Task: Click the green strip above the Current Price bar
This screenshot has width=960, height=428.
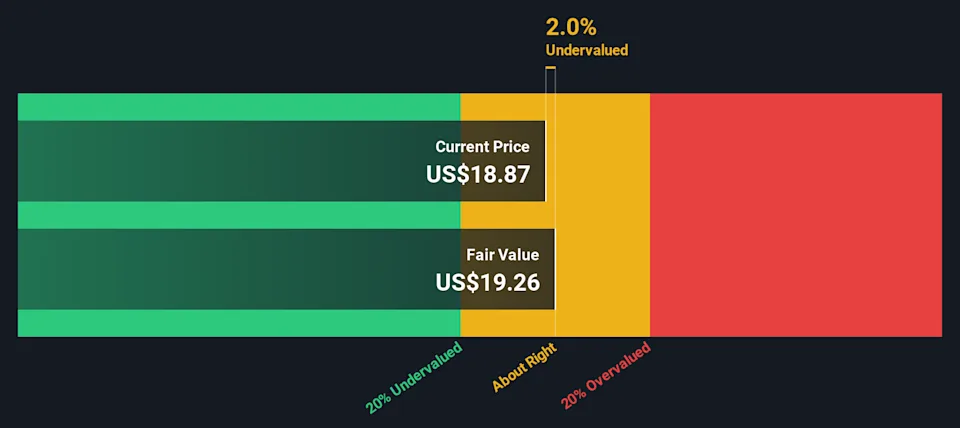Action: tap(240, 107)
